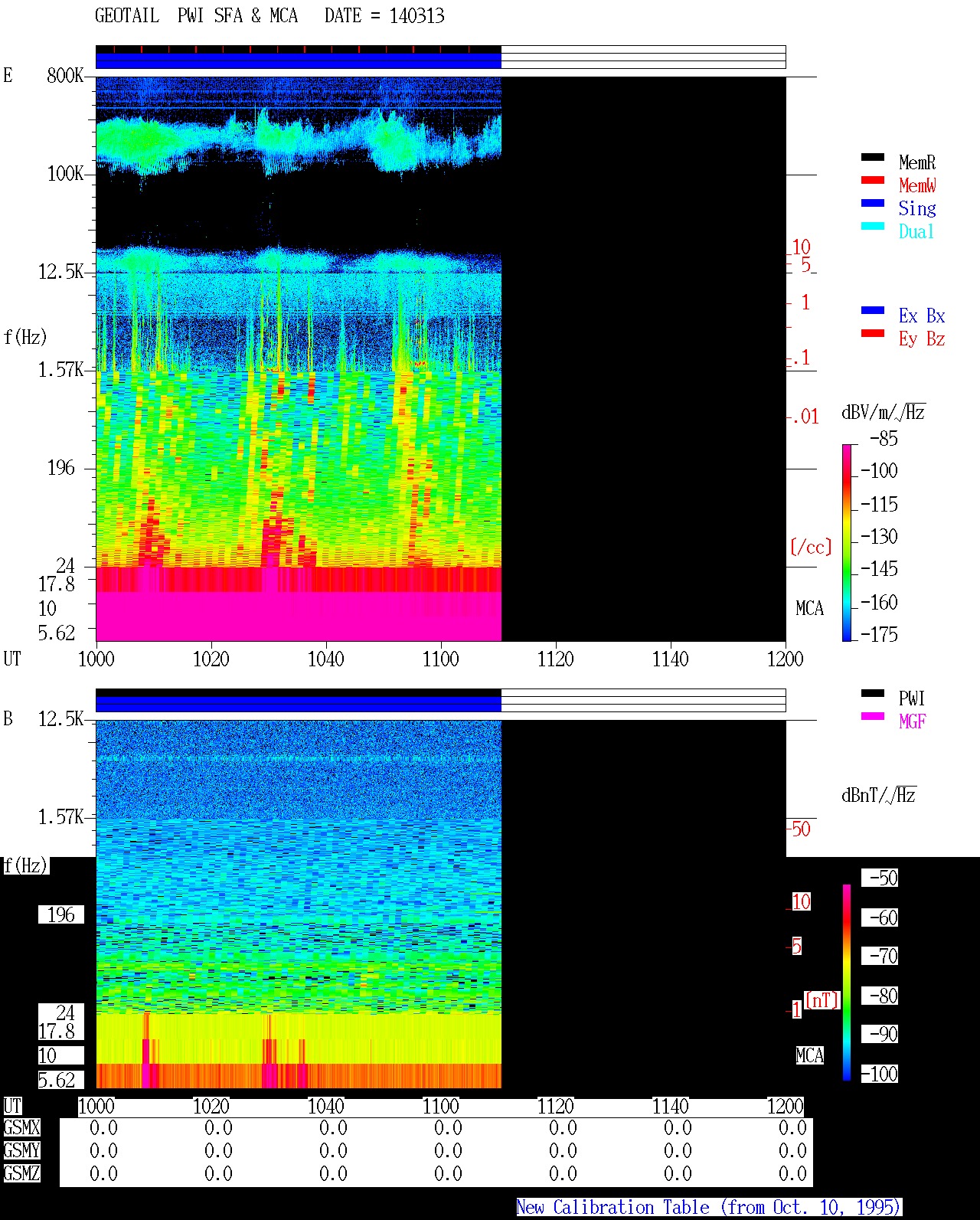Click the '-85' color scale value

[x=884, y=438]
